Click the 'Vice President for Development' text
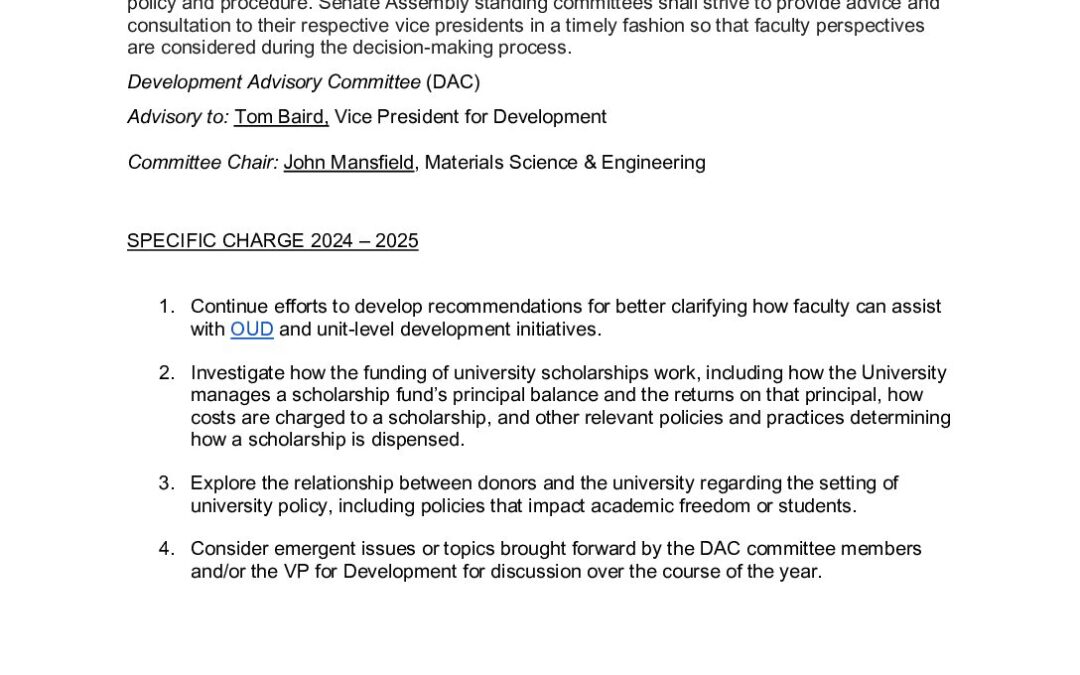 [x=470, y=117]
